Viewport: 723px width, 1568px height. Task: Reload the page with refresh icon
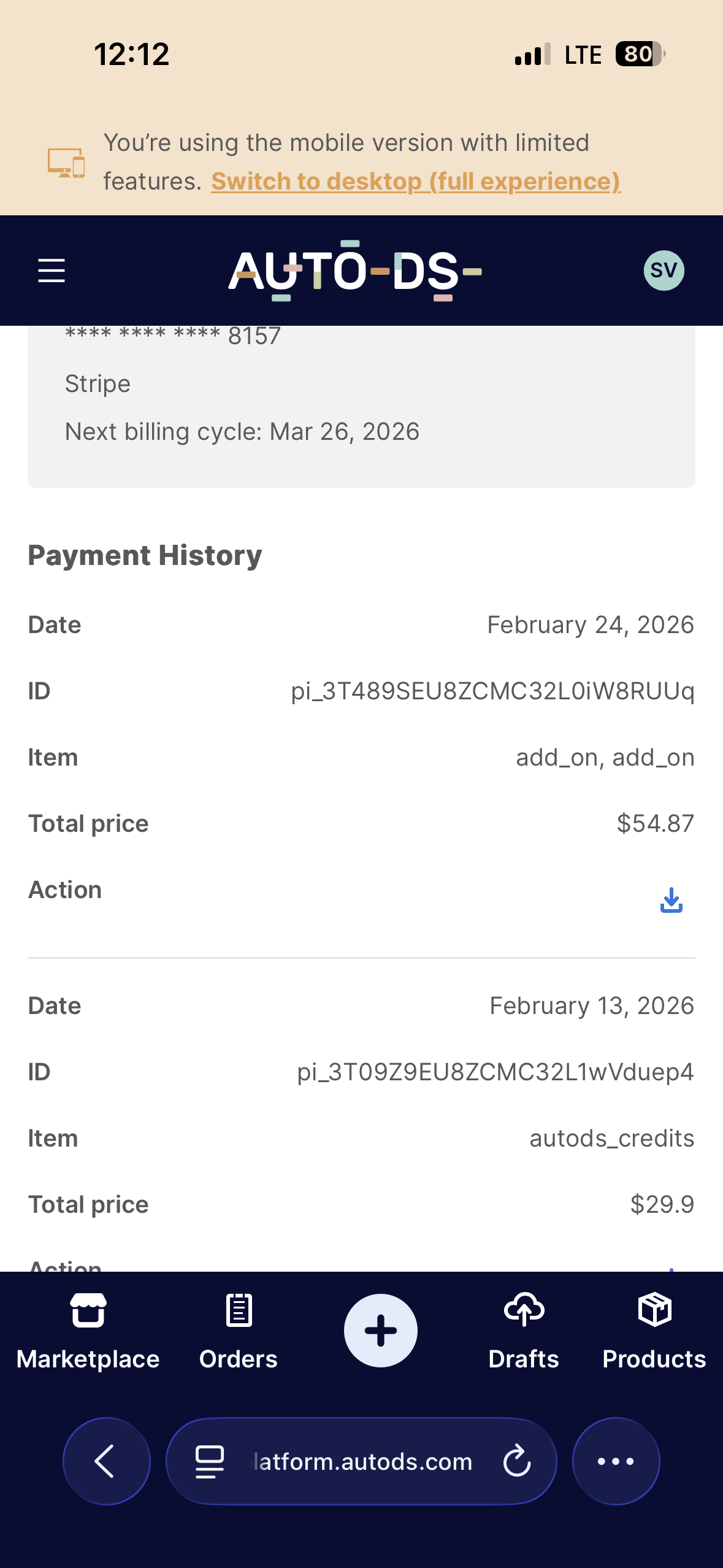click(516, 1461)
